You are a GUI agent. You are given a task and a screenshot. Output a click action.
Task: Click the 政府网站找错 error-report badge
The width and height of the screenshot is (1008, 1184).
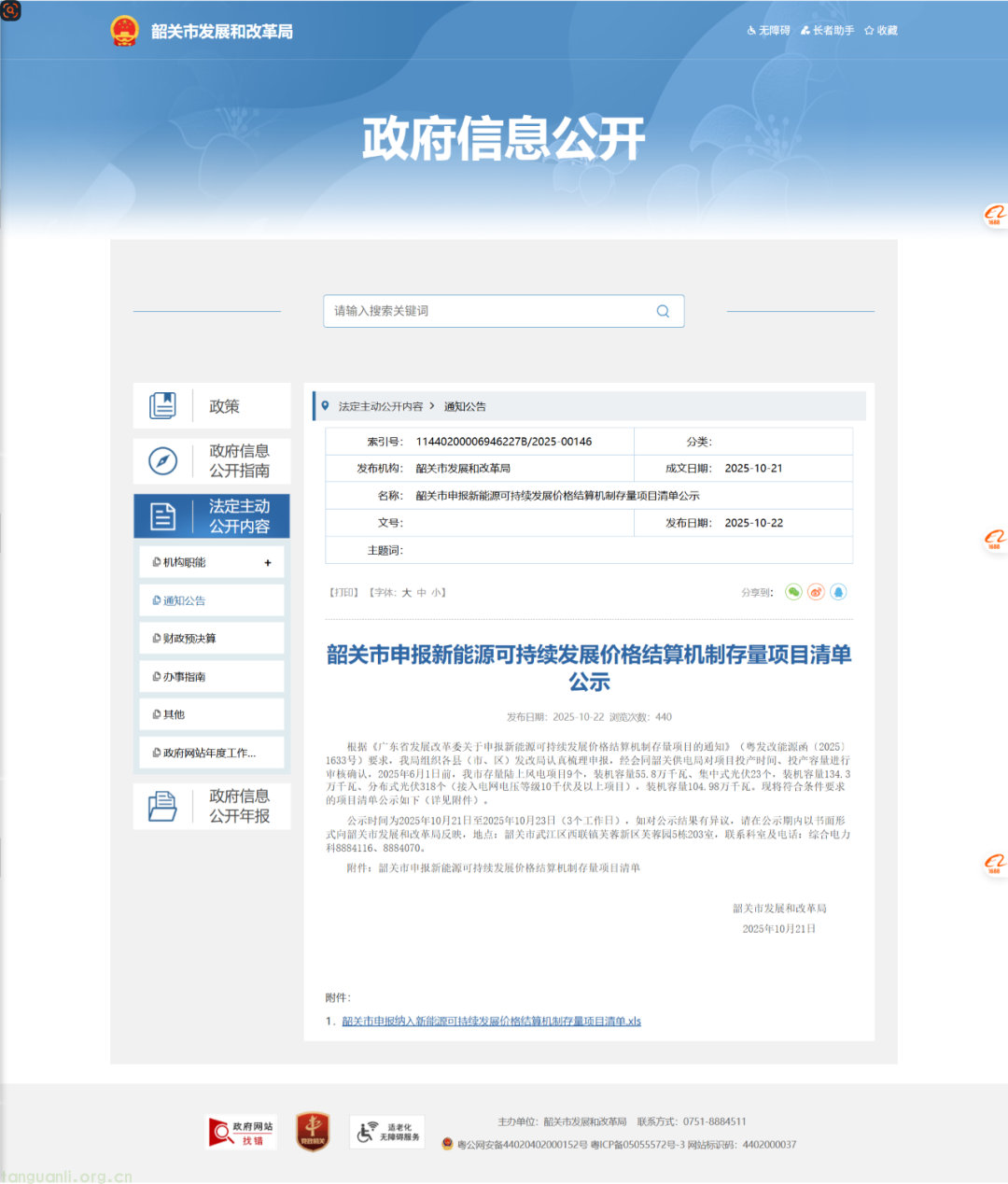(240, 1132)
